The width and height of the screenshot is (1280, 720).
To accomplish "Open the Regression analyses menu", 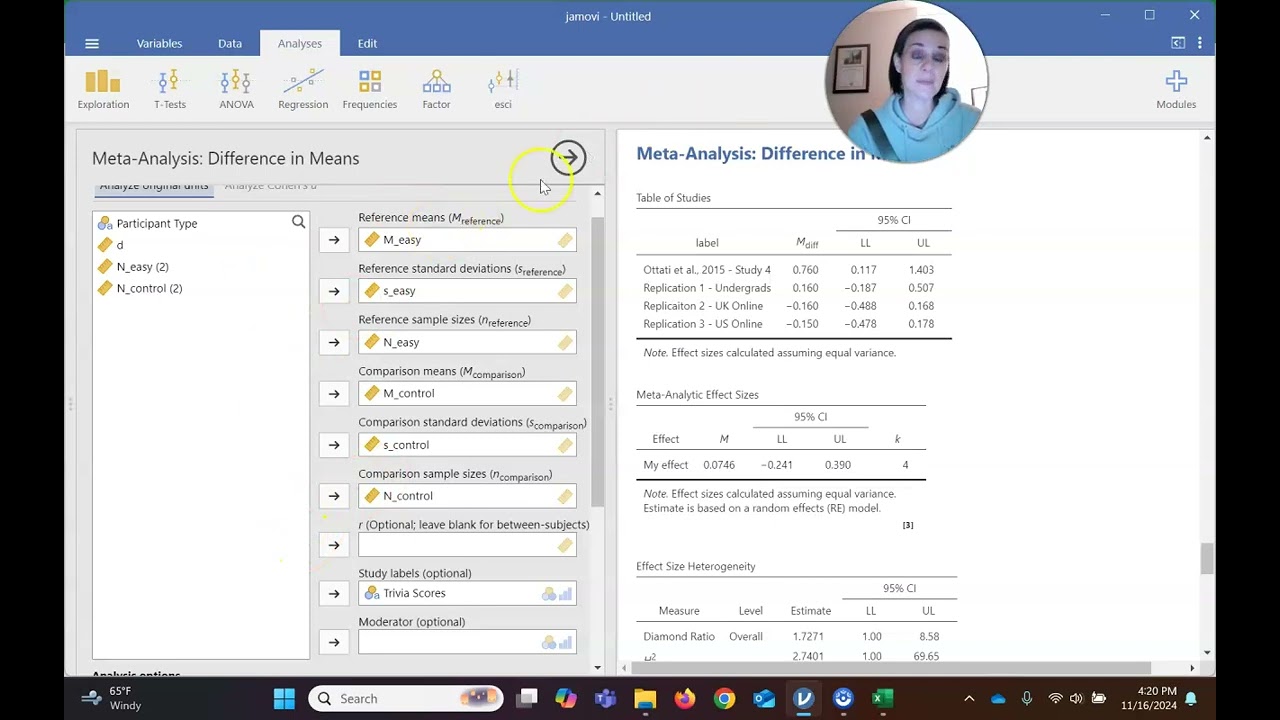I will (x=303, y=89).
